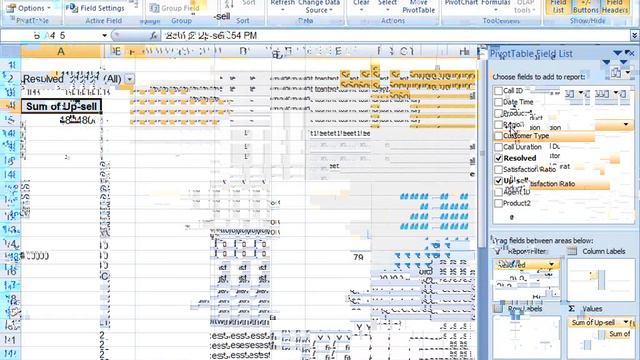Select the Resolved label cell in column A

(x=61, y=79)
